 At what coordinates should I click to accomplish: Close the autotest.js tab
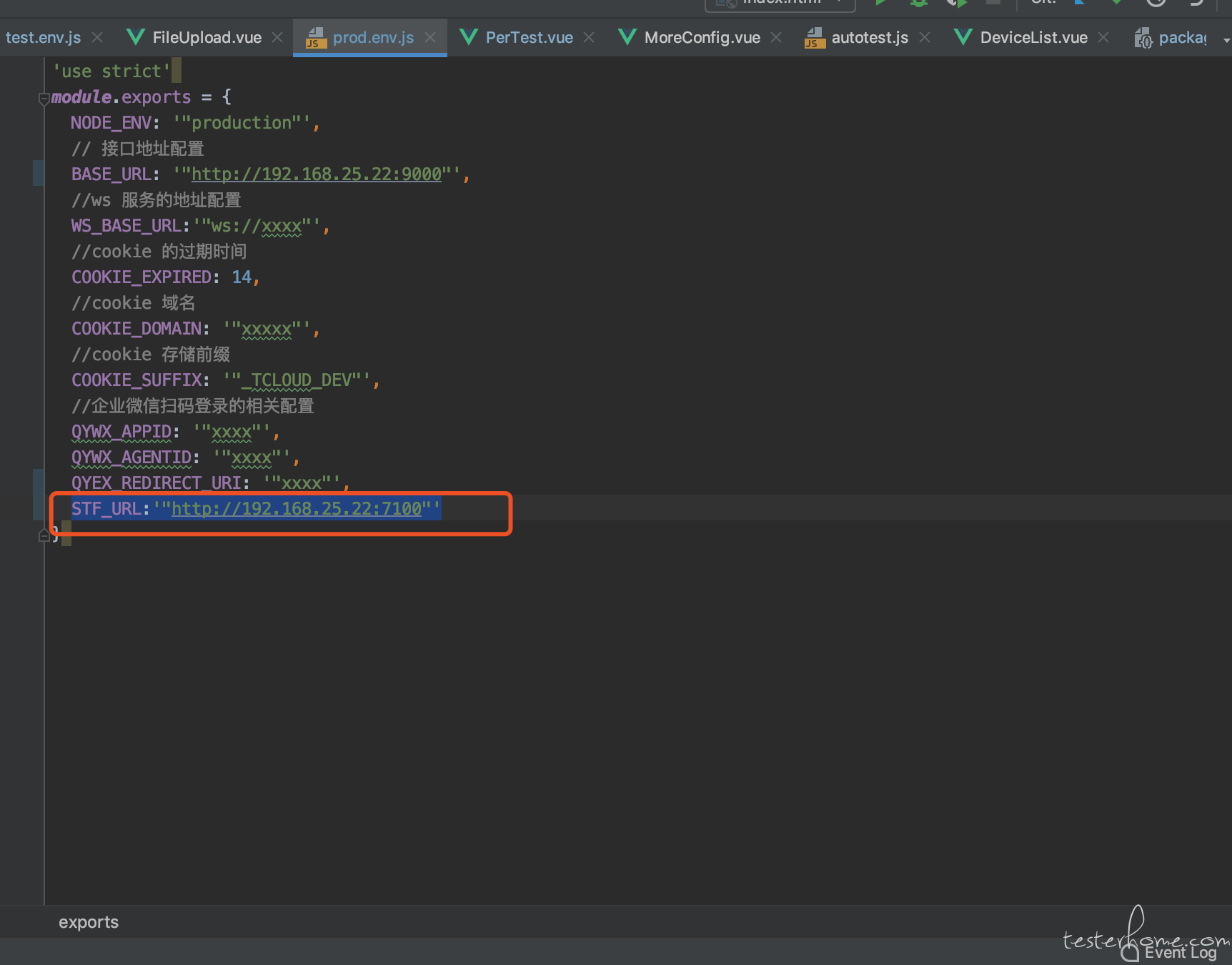tap(925, 37)
